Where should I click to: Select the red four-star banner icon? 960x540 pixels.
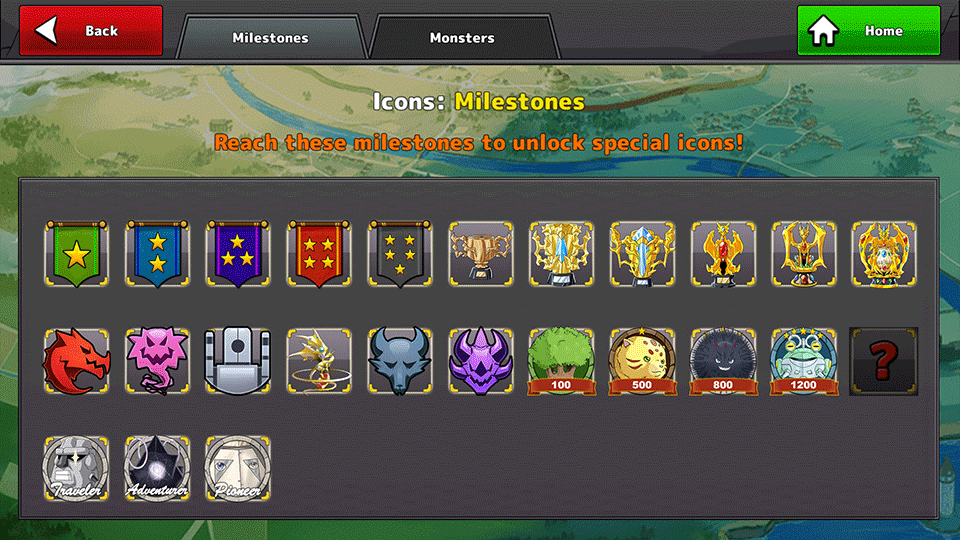(319, 254)
